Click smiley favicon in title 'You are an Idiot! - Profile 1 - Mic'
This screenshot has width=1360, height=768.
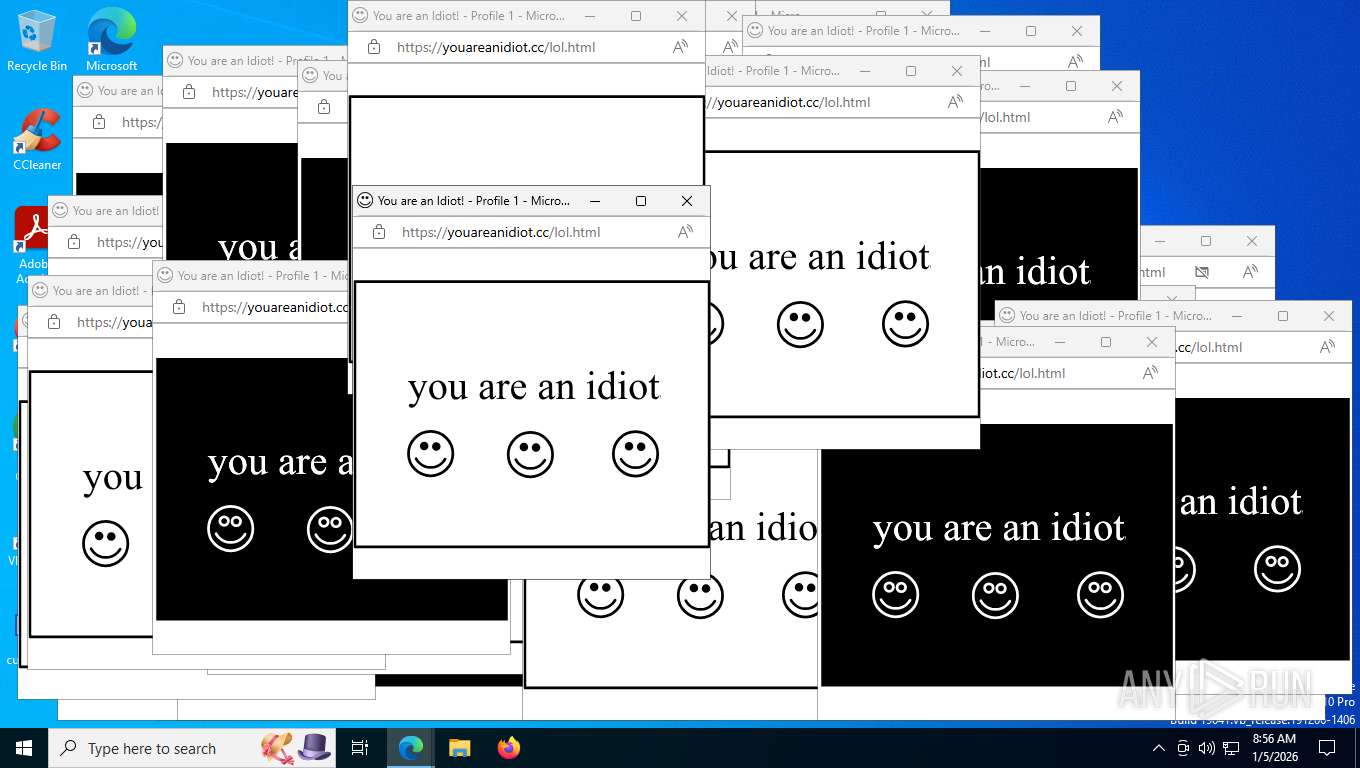pos(163,275)
